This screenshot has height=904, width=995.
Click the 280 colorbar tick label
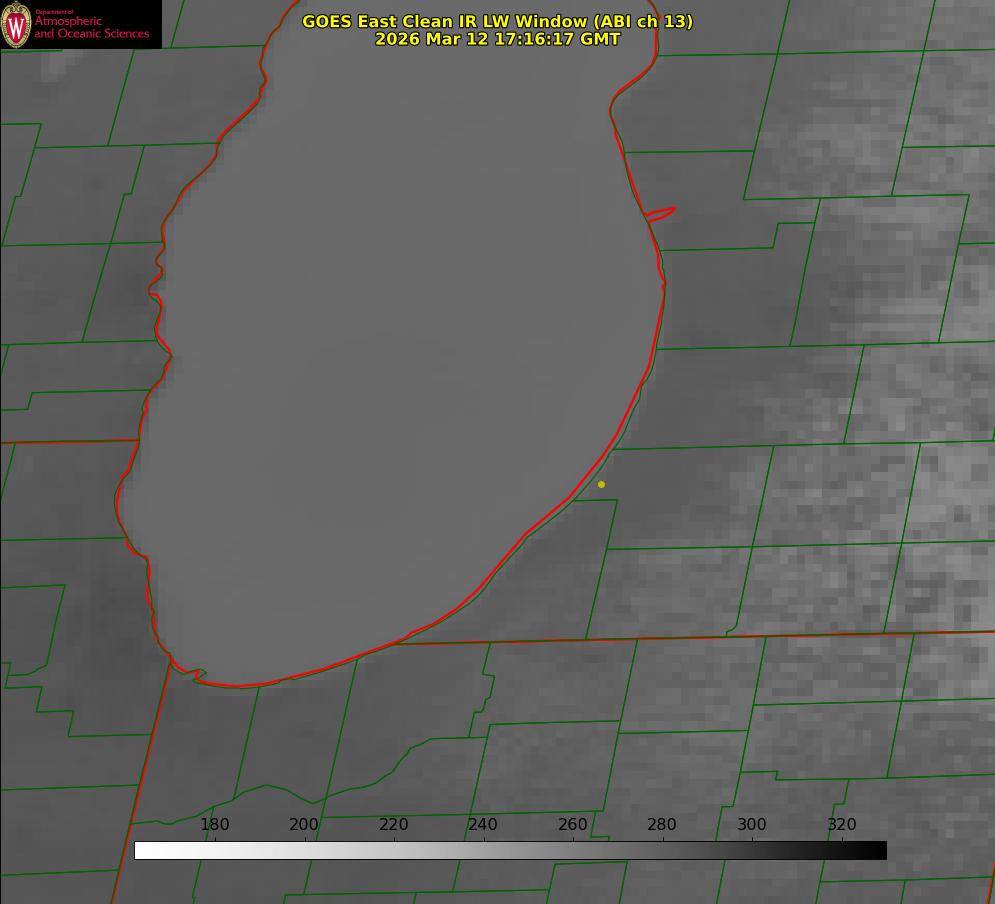662,825
